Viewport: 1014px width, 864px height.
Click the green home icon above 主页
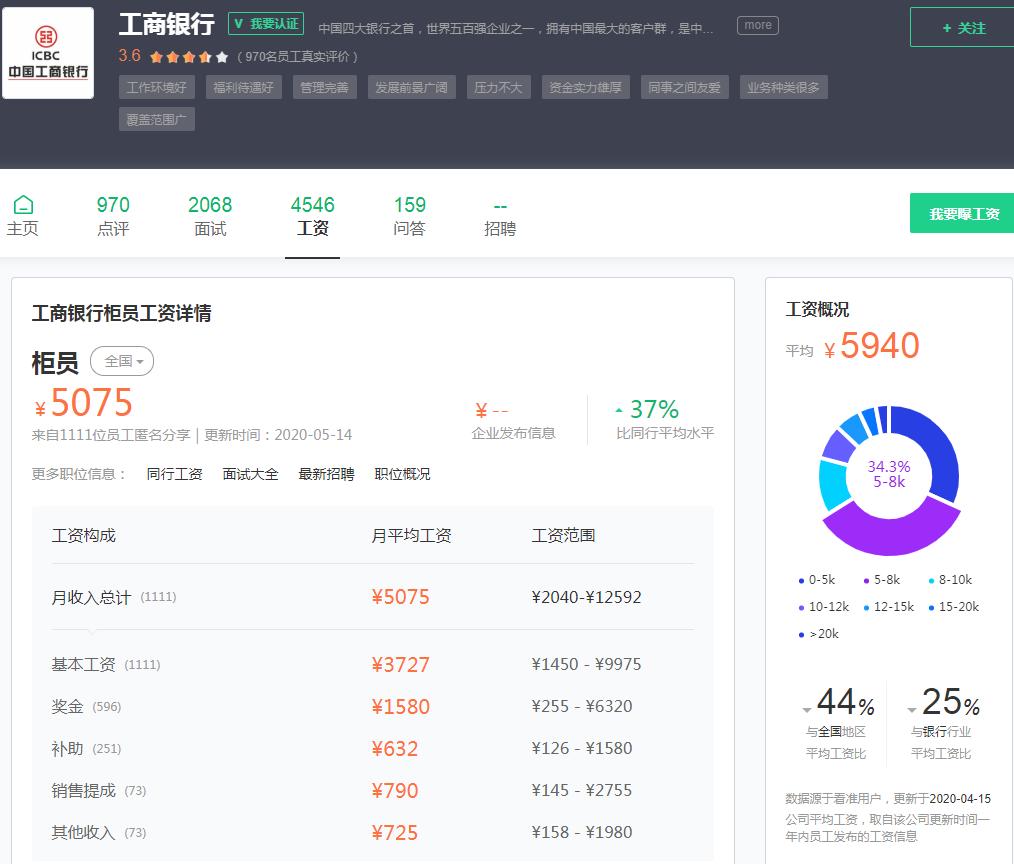pos(23,205)
